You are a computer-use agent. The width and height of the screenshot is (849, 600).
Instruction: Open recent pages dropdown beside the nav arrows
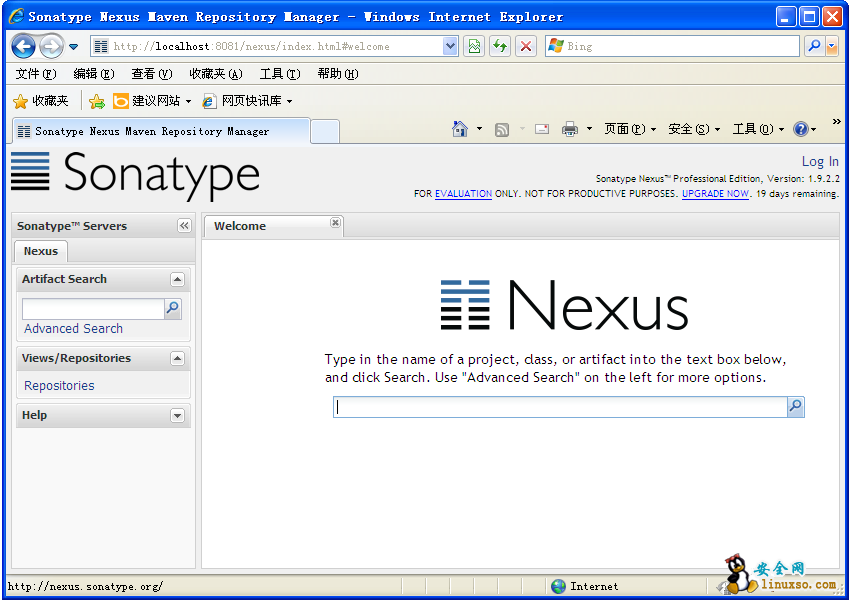(x=74, y=47)
